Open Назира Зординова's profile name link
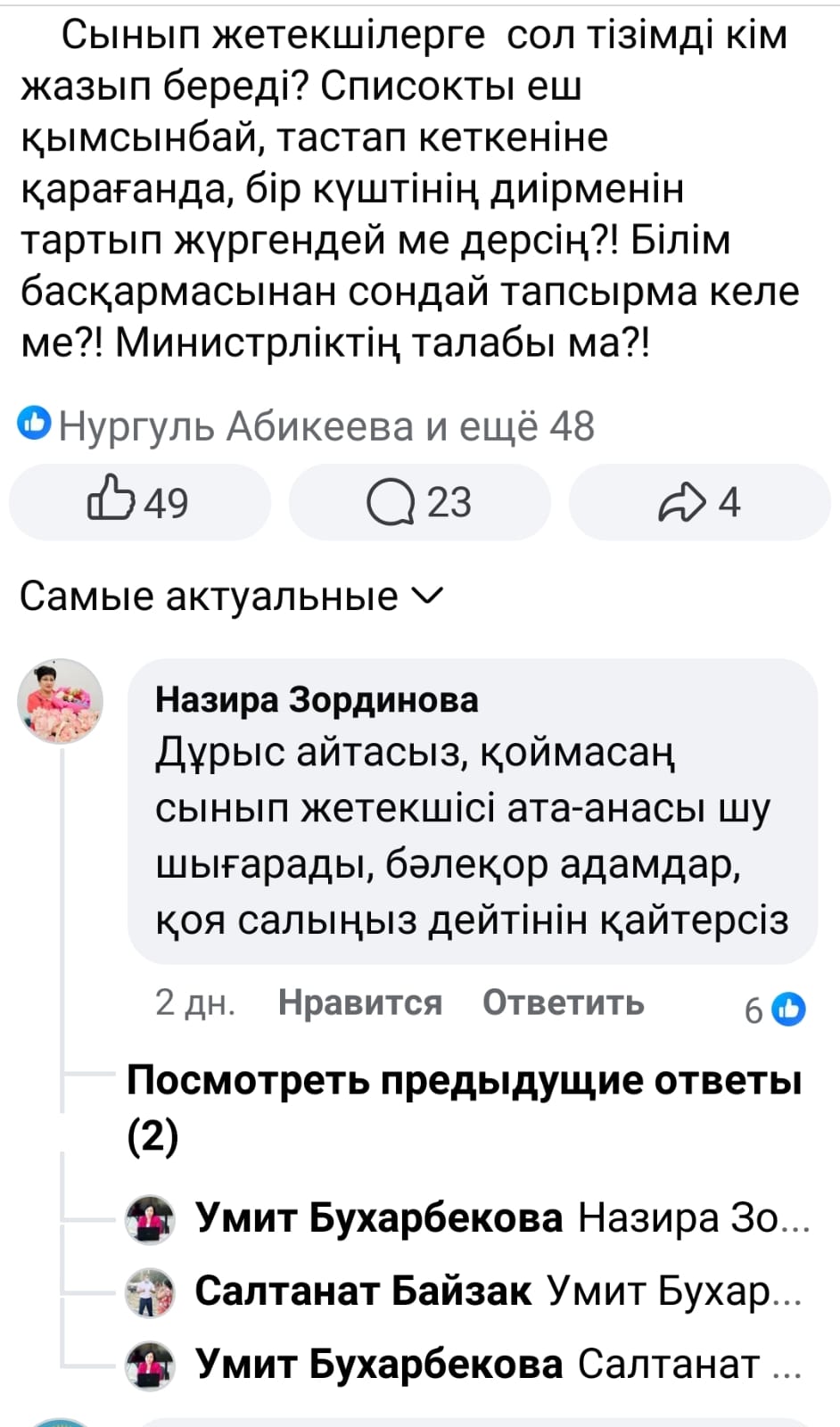 317,700
